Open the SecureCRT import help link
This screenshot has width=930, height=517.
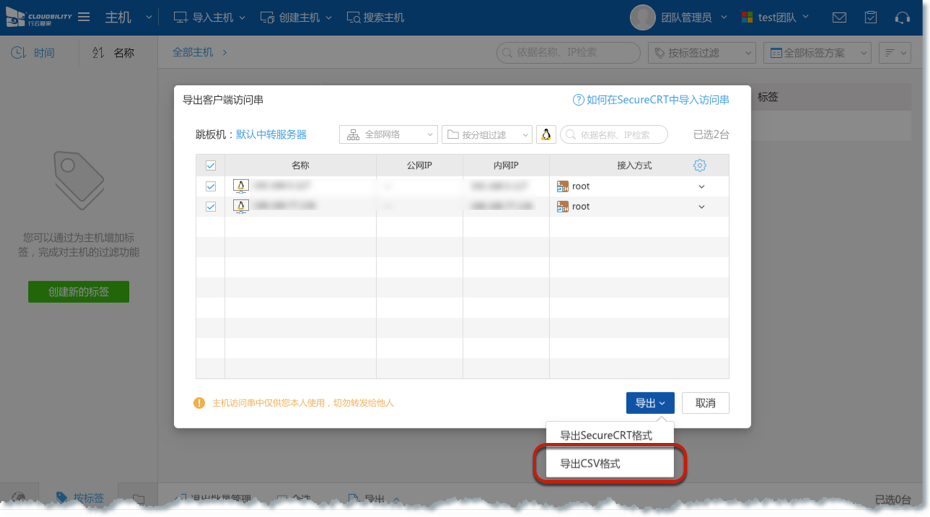[650, 100]
